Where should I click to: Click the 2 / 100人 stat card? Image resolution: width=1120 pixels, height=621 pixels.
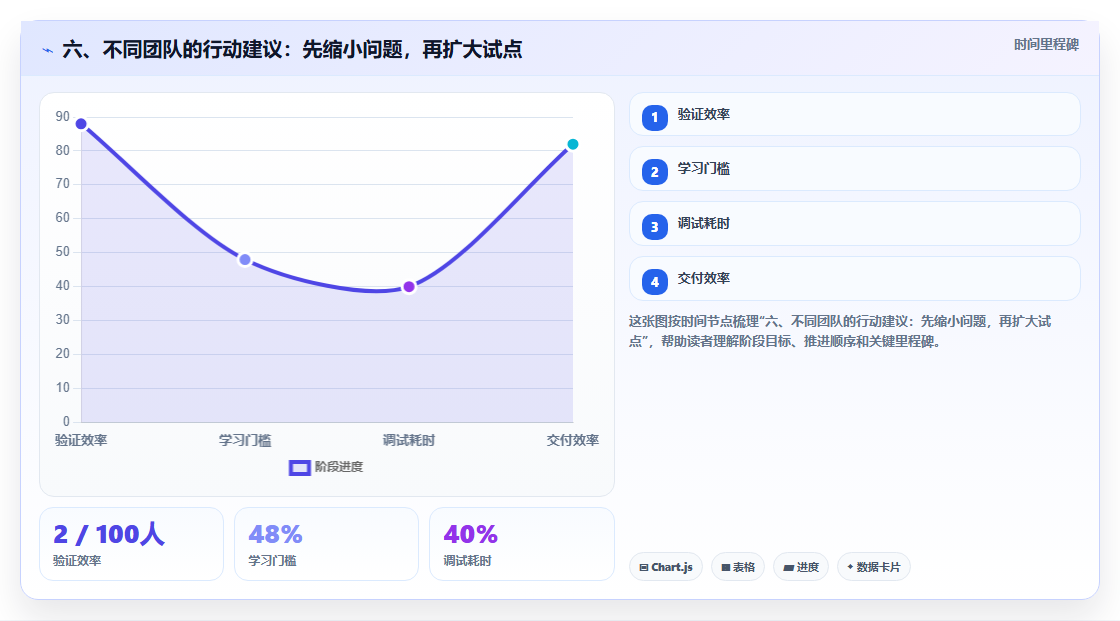131,544
